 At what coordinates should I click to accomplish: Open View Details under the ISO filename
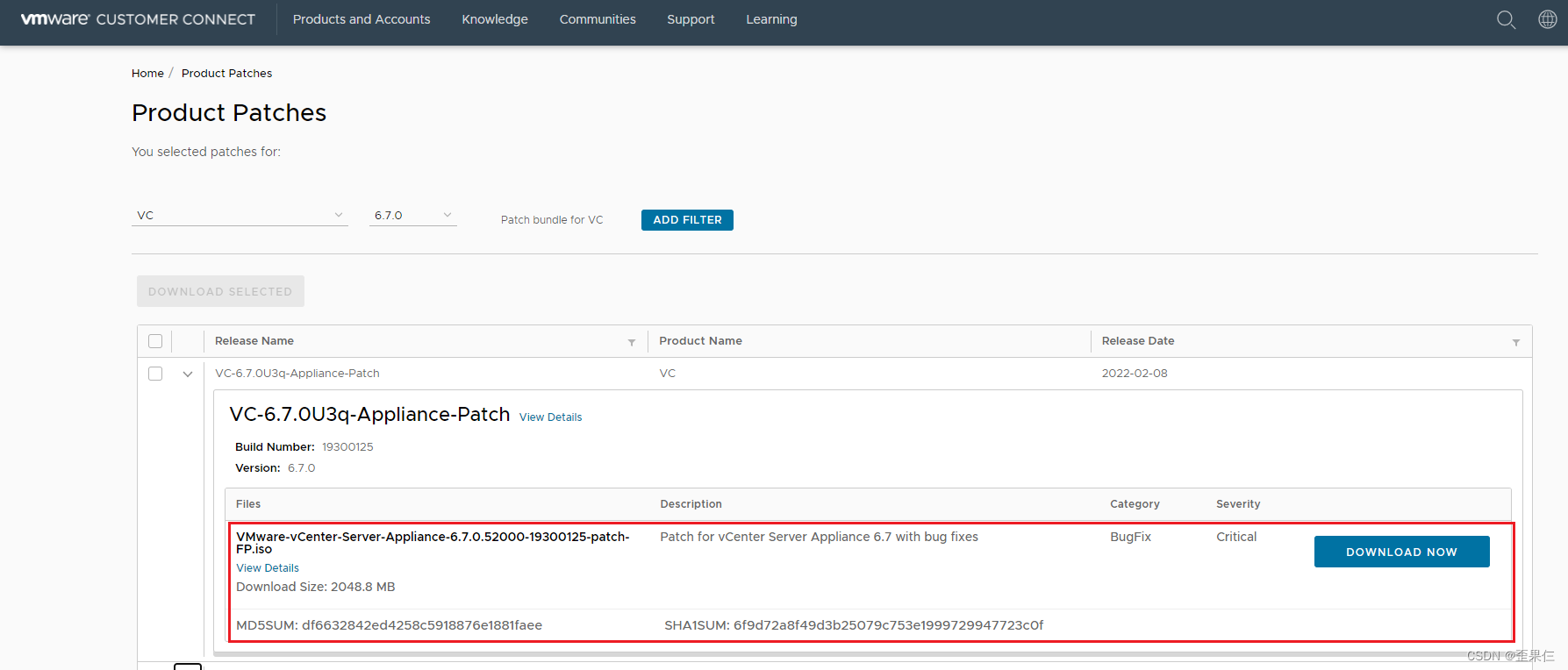pos(268,568)
